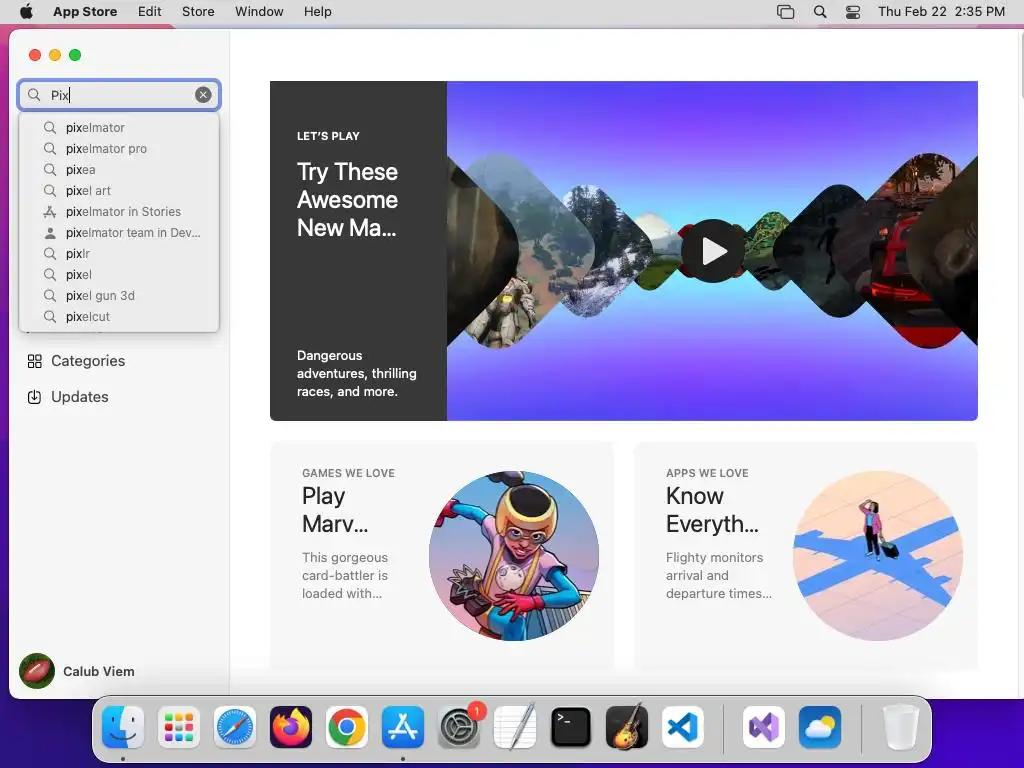Open the Apple menu

point(26,12)
